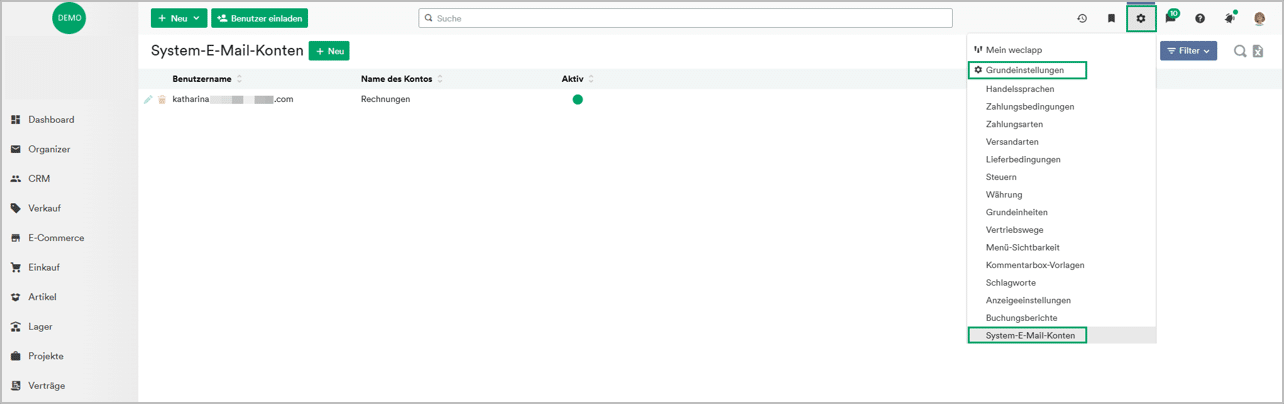Open the history clock icon
This screenshot has height=404, width=1284.
point(1082,18)
